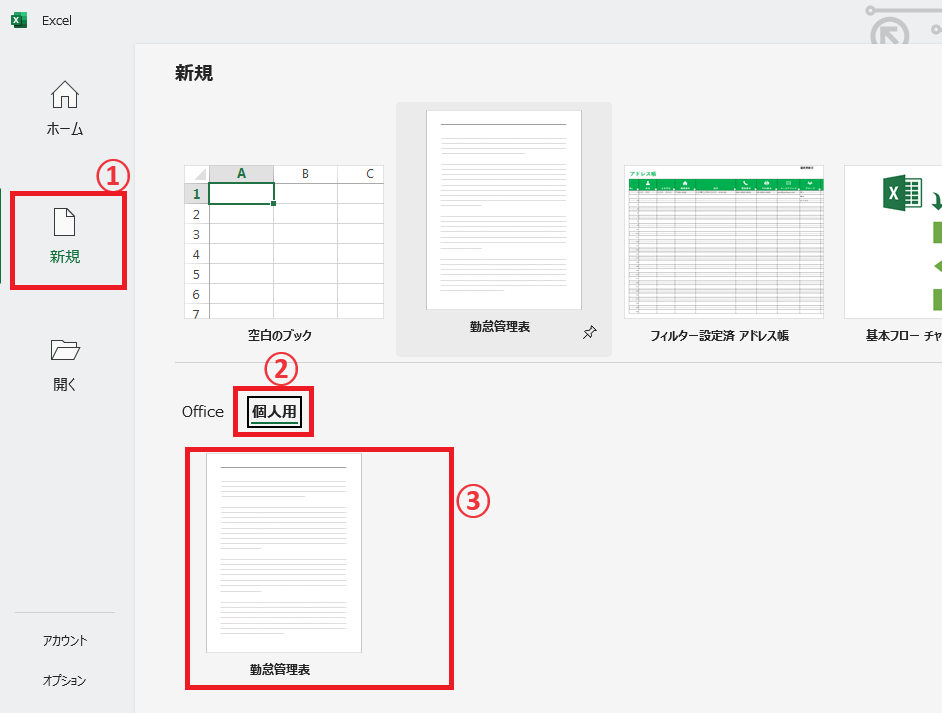Open the ホーム (Home) page in sidebar
The height and width of the screenshot is (713, 942).
[x=65, y=108]
